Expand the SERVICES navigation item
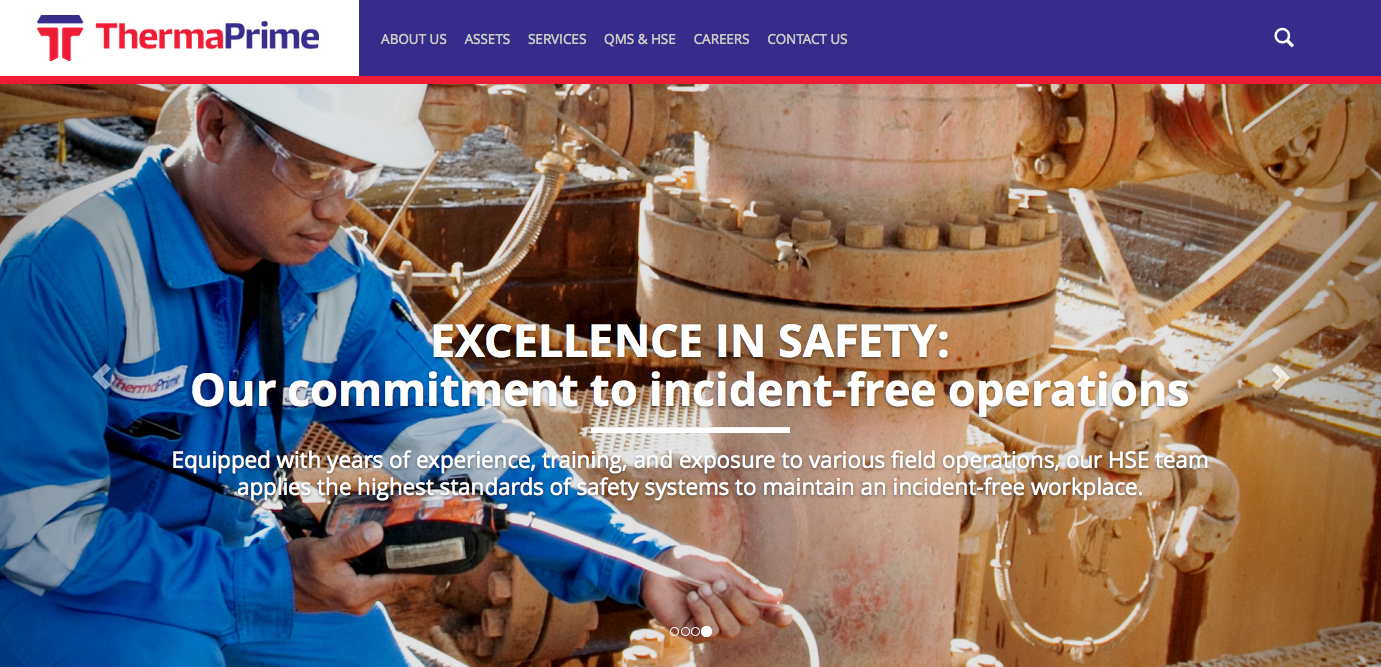 557,39
